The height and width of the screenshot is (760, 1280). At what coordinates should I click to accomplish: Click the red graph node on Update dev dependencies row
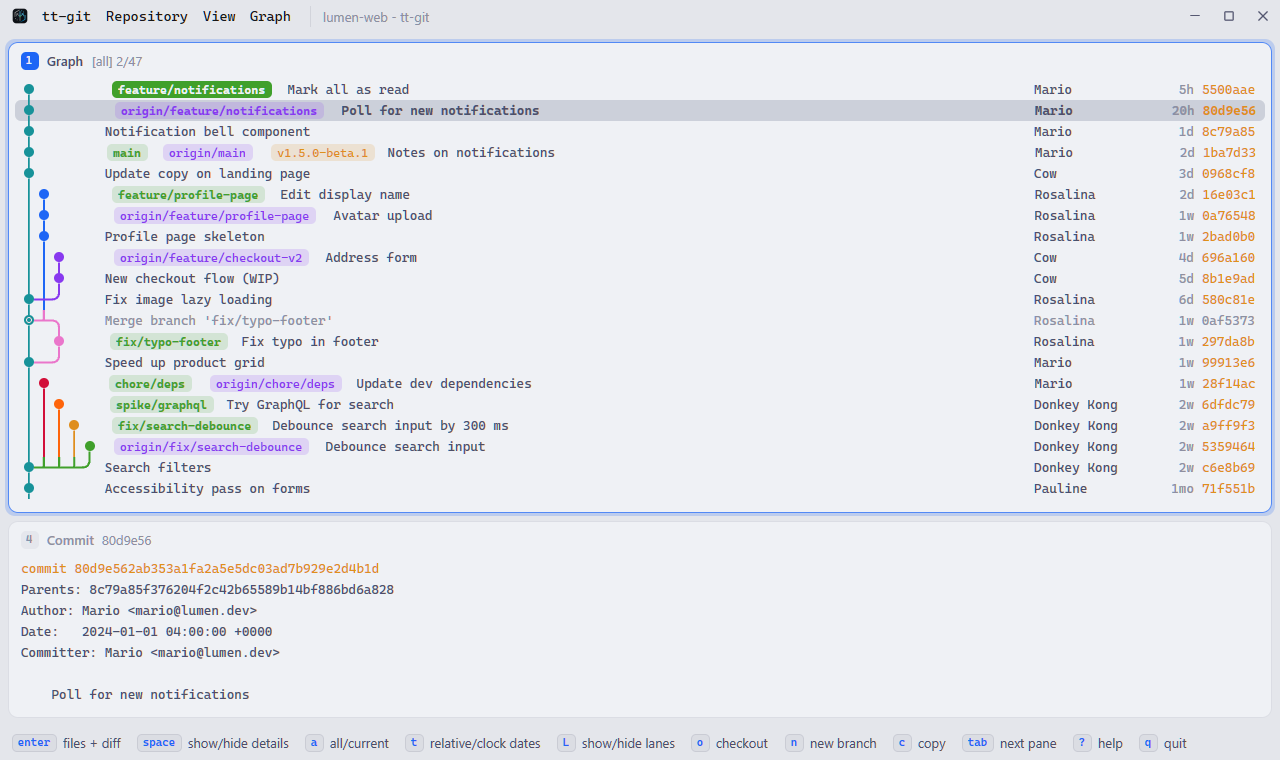coord(44,383)
